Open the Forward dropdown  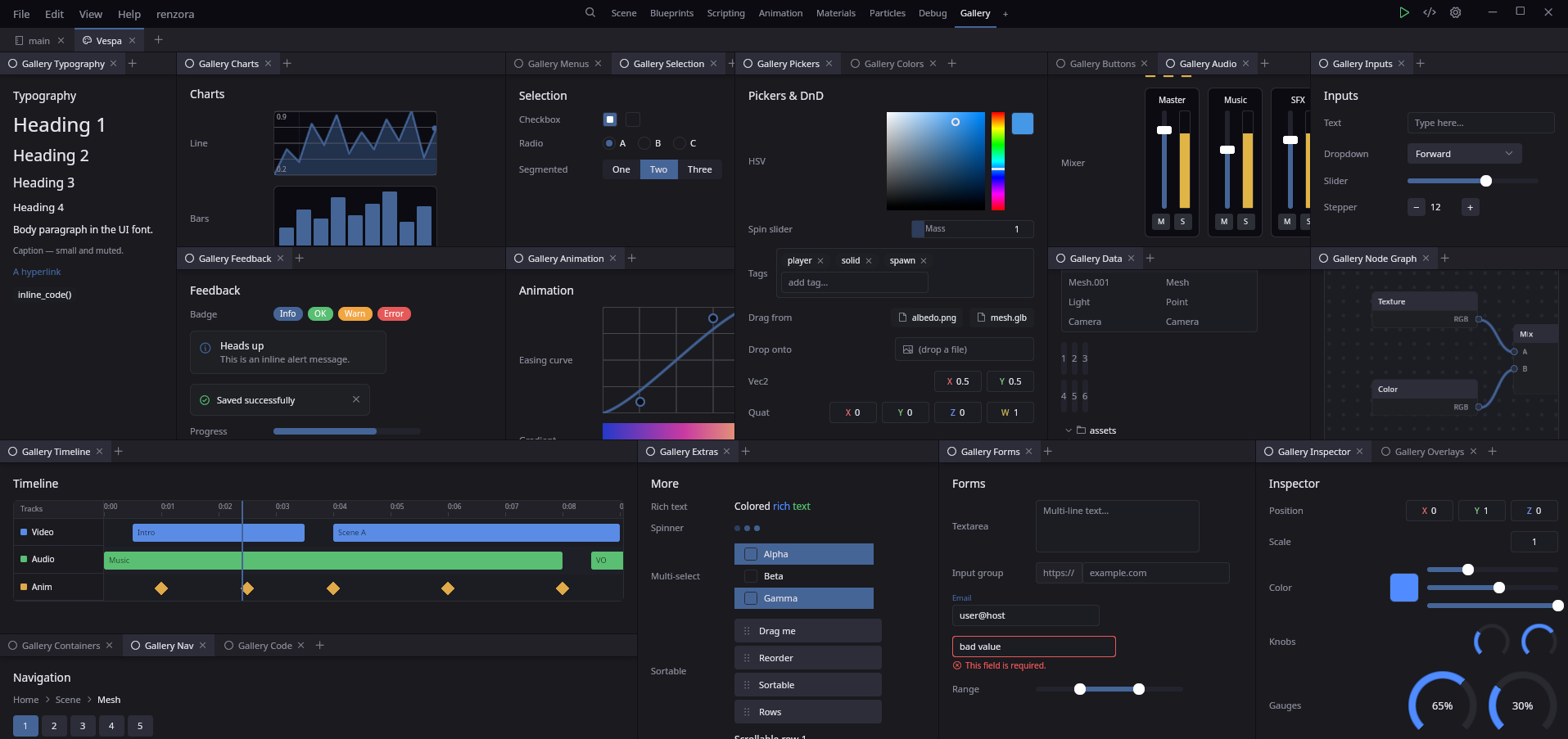(x=1464, y=154)
